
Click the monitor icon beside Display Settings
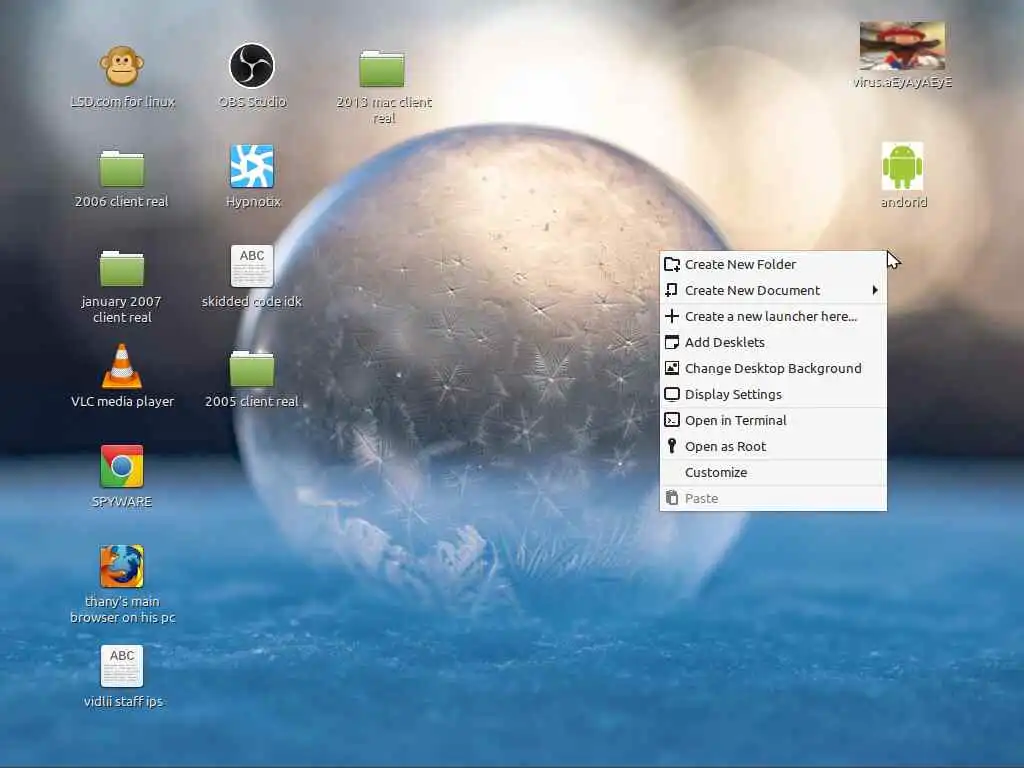point(672,394)
